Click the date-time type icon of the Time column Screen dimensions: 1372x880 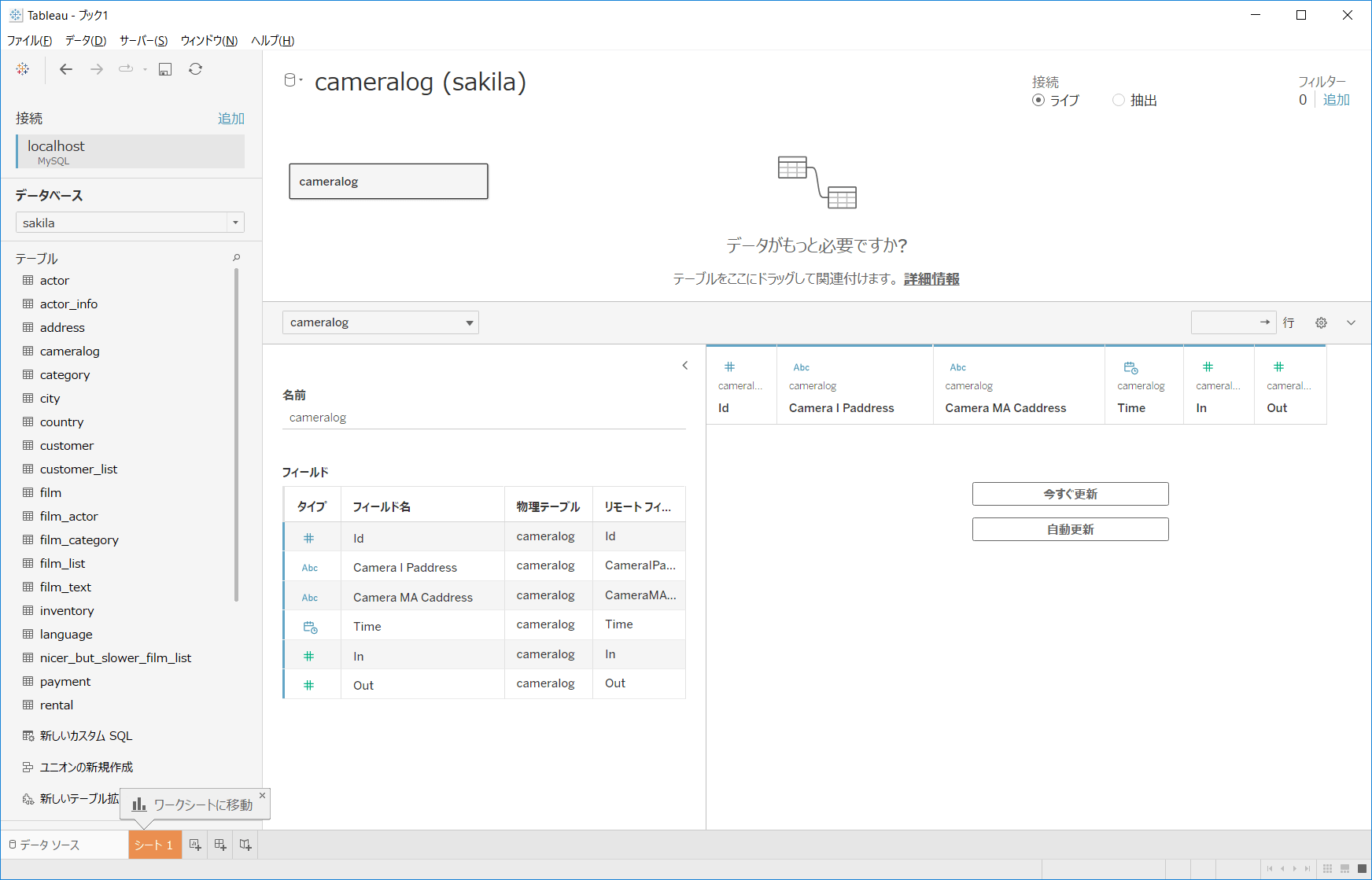tap(1130, 367)
